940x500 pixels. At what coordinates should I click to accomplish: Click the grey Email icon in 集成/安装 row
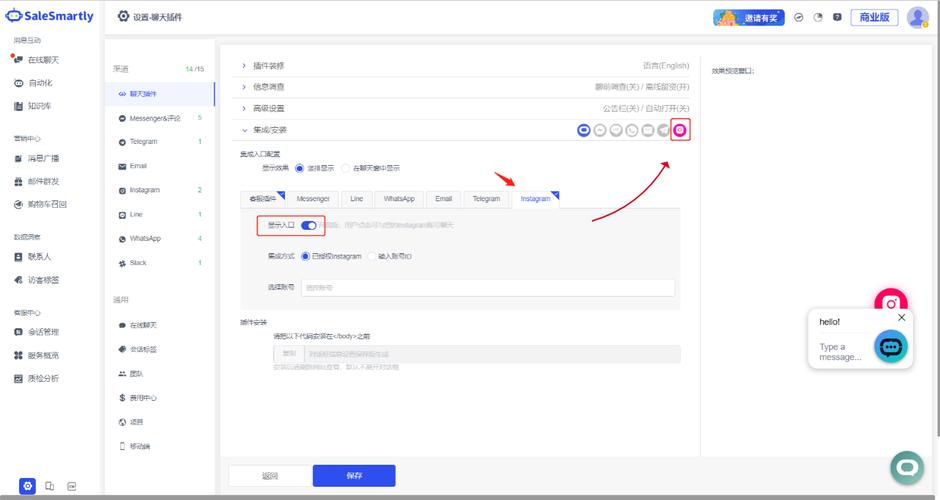pyautogui.click(x=648, y=130)
